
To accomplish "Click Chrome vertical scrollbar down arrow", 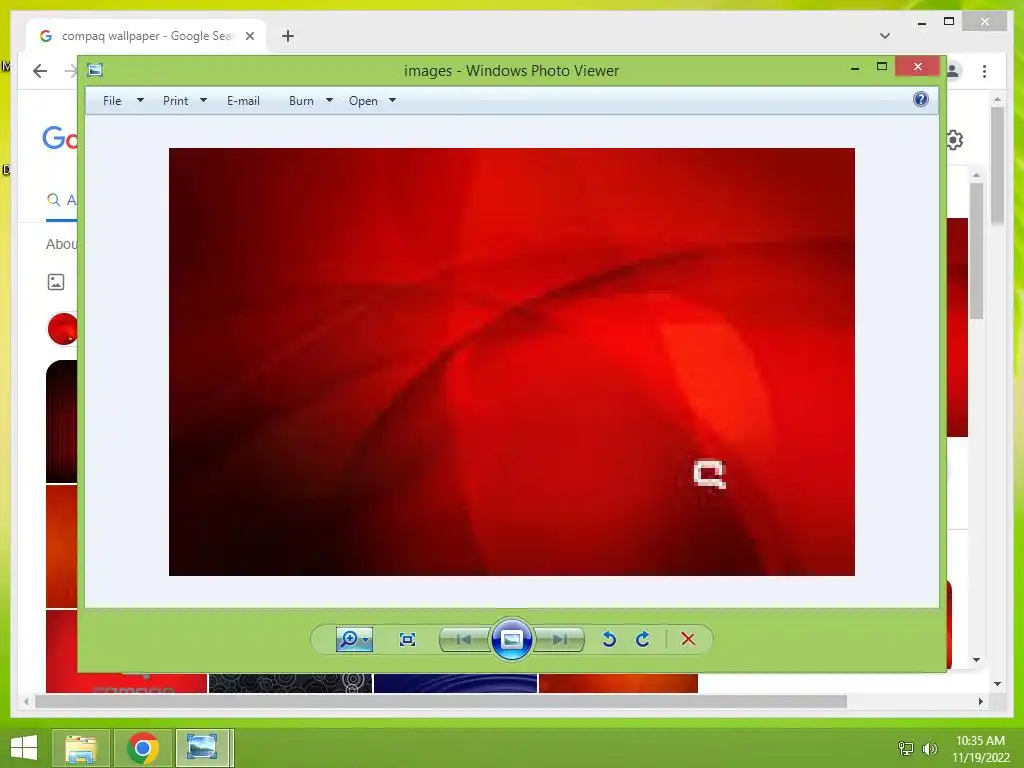I will (x=997, y=684).
